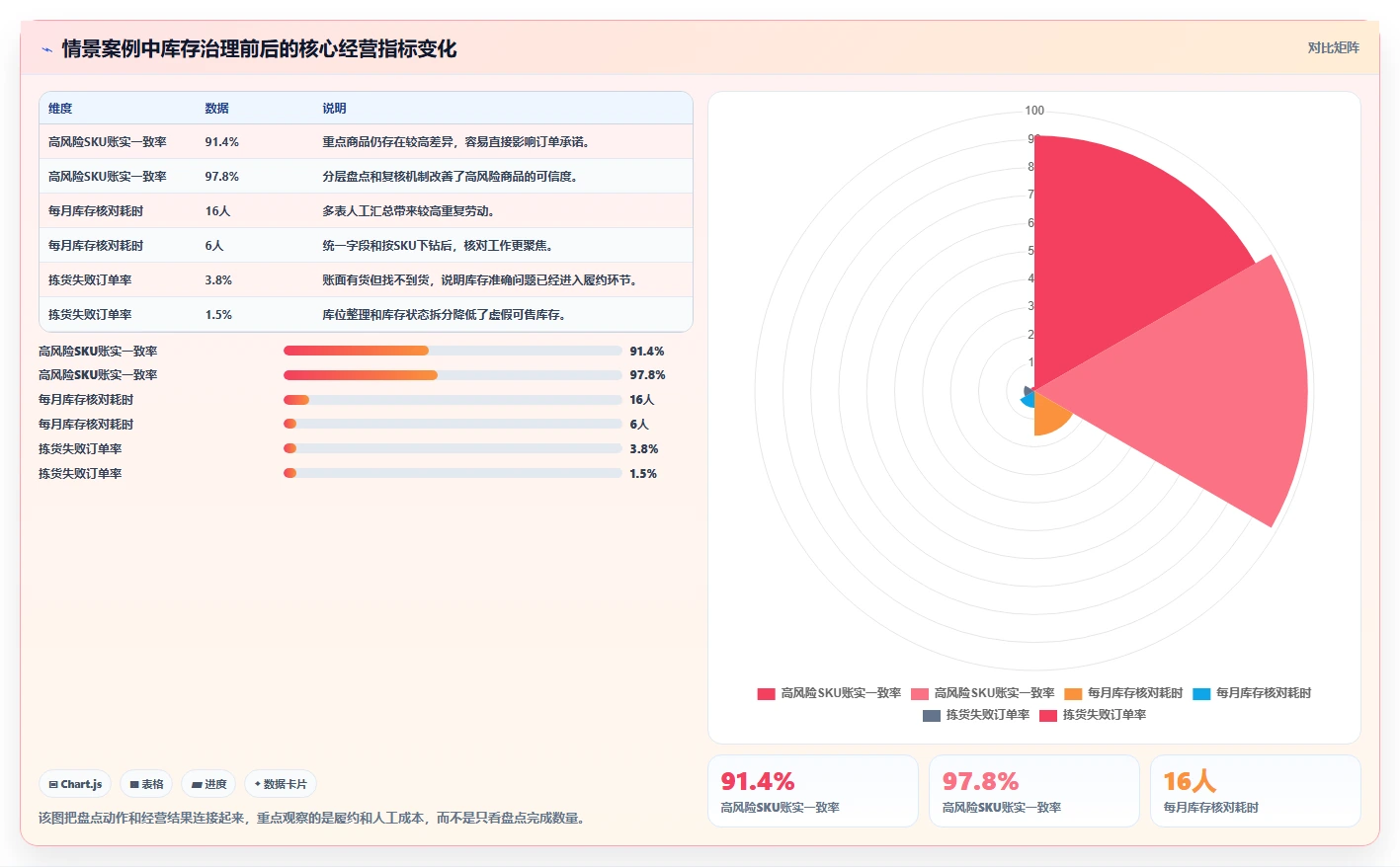Click the 维度 column header
The height and width of the screenshot is (867, 1400).
[x=60, y=109]
